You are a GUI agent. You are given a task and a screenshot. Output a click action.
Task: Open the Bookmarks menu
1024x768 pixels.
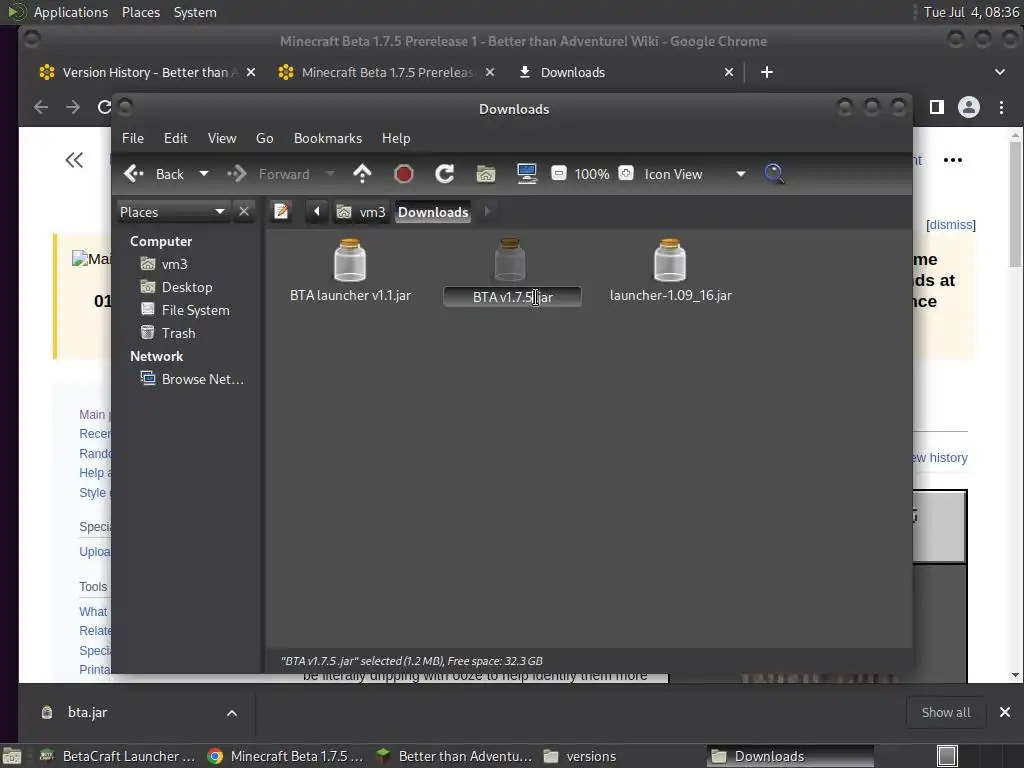coord(328,138)
